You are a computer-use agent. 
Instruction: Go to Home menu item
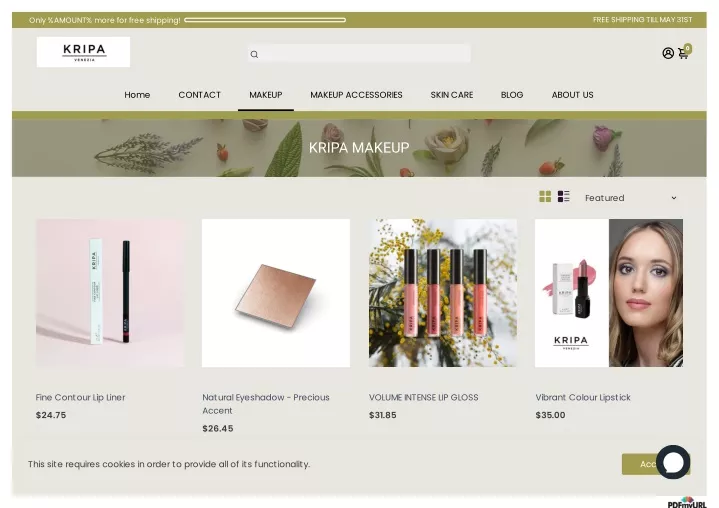[137, 95]
